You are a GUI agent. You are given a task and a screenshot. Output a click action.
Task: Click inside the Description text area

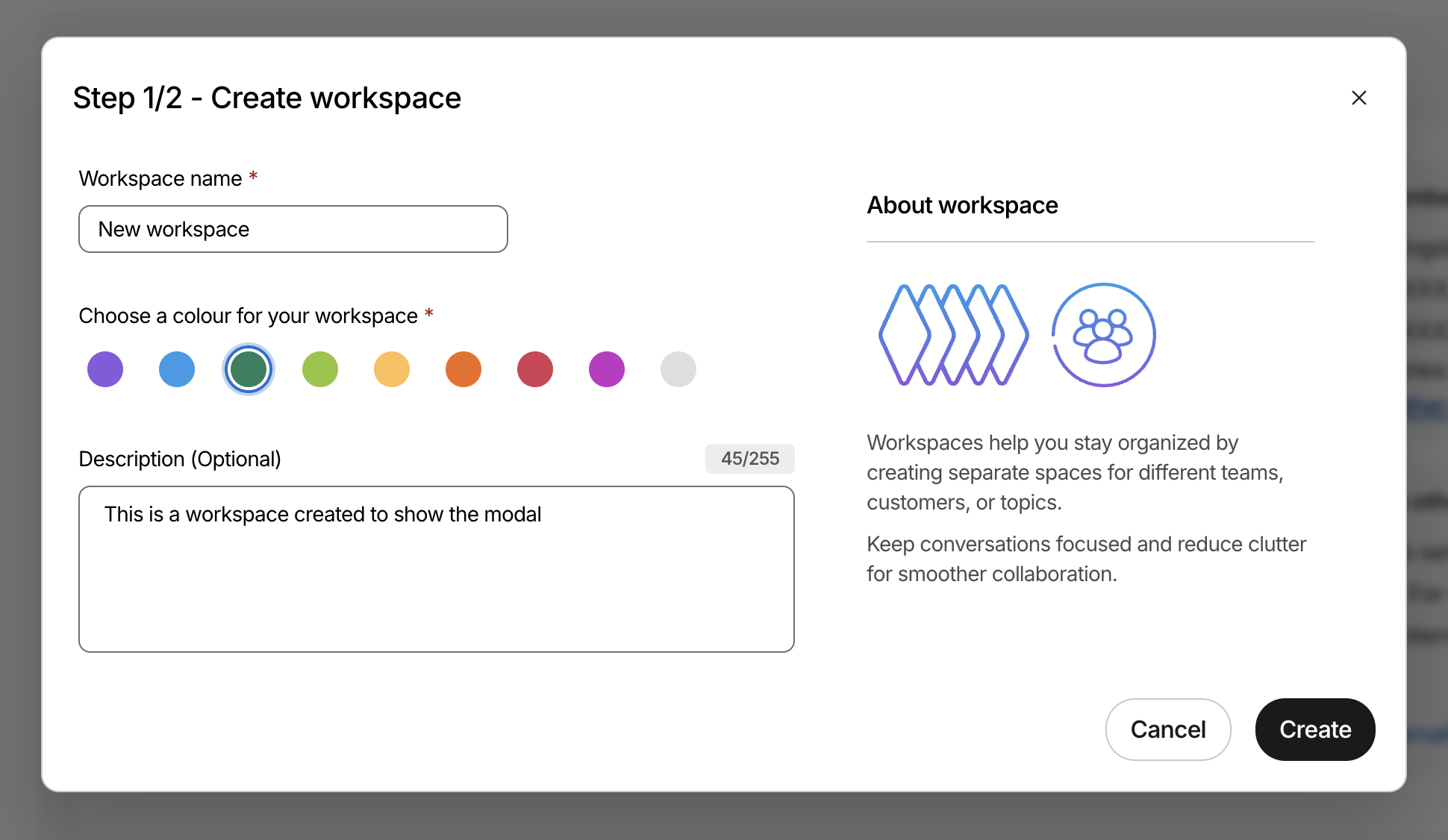click(436, 569)
